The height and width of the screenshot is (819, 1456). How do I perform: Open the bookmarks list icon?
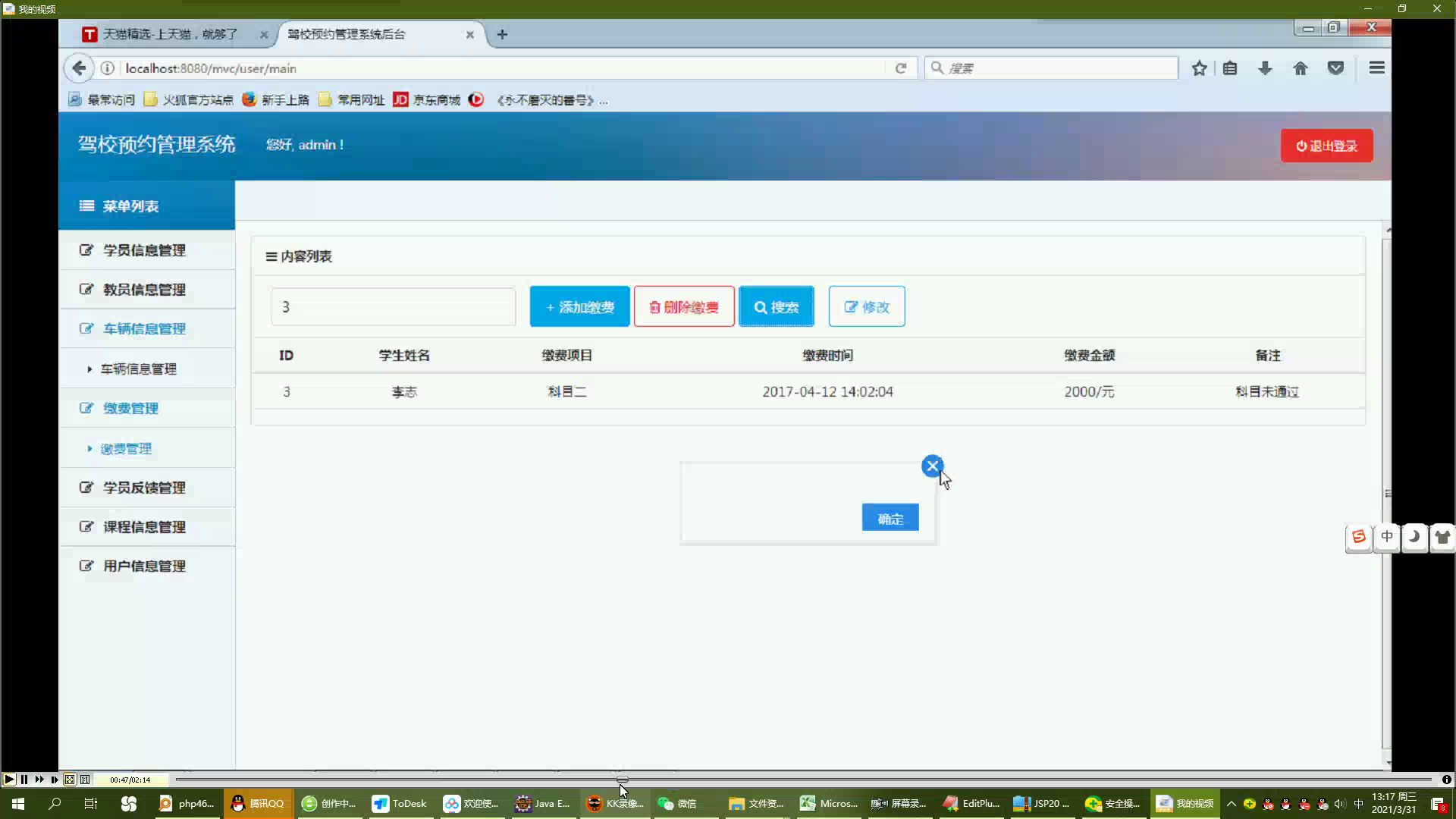pyautogui.click(x=1230, y=68)
